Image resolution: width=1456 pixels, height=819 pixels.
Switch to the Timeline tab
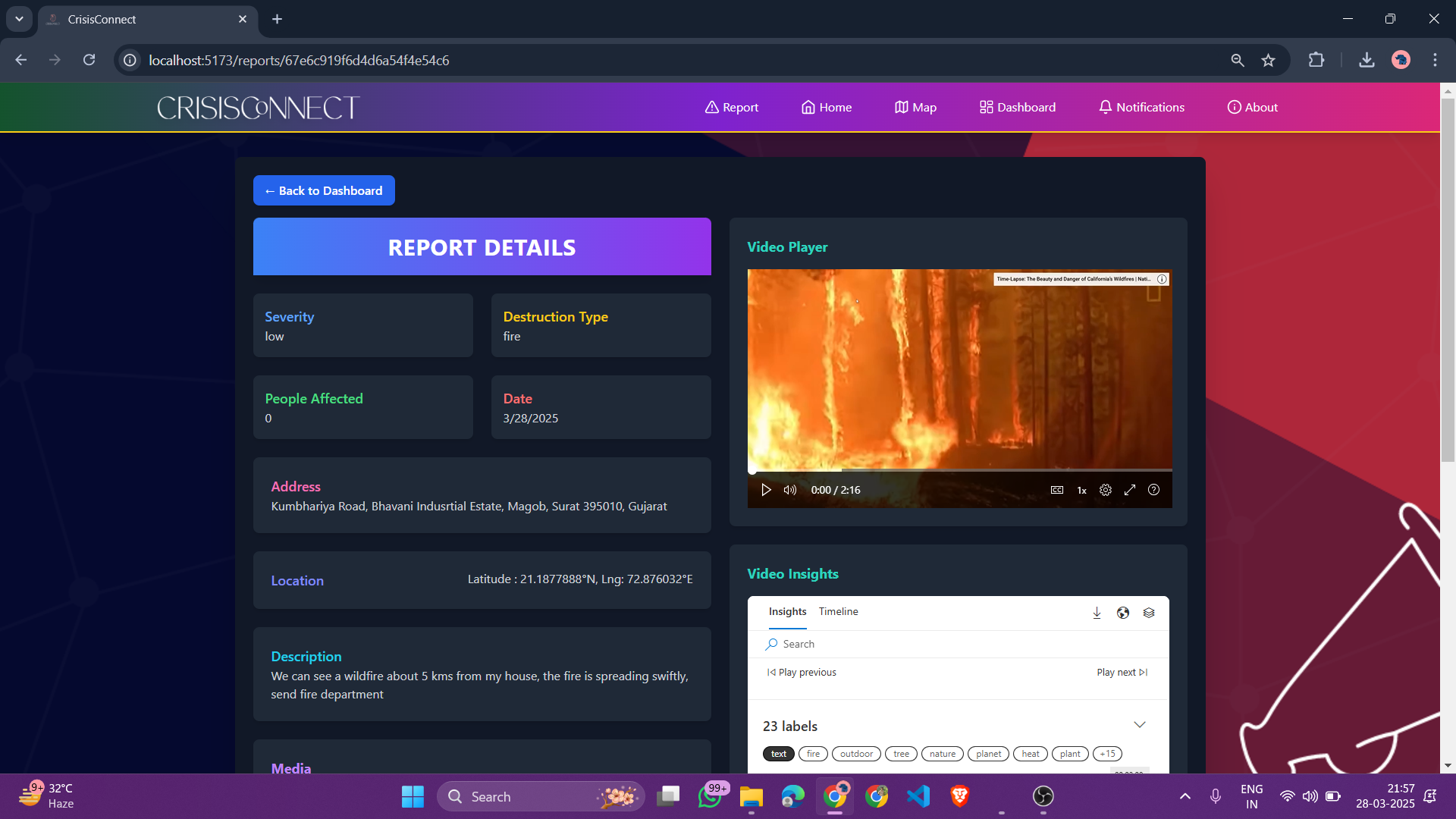click(x=838, y=611)
